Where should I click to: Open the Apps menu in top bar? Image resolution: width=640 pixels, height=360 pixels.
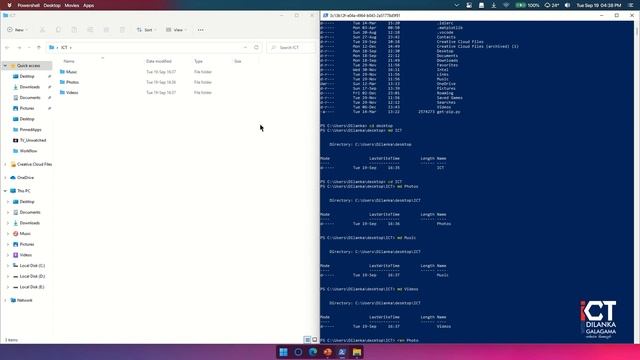click(89, 5)
